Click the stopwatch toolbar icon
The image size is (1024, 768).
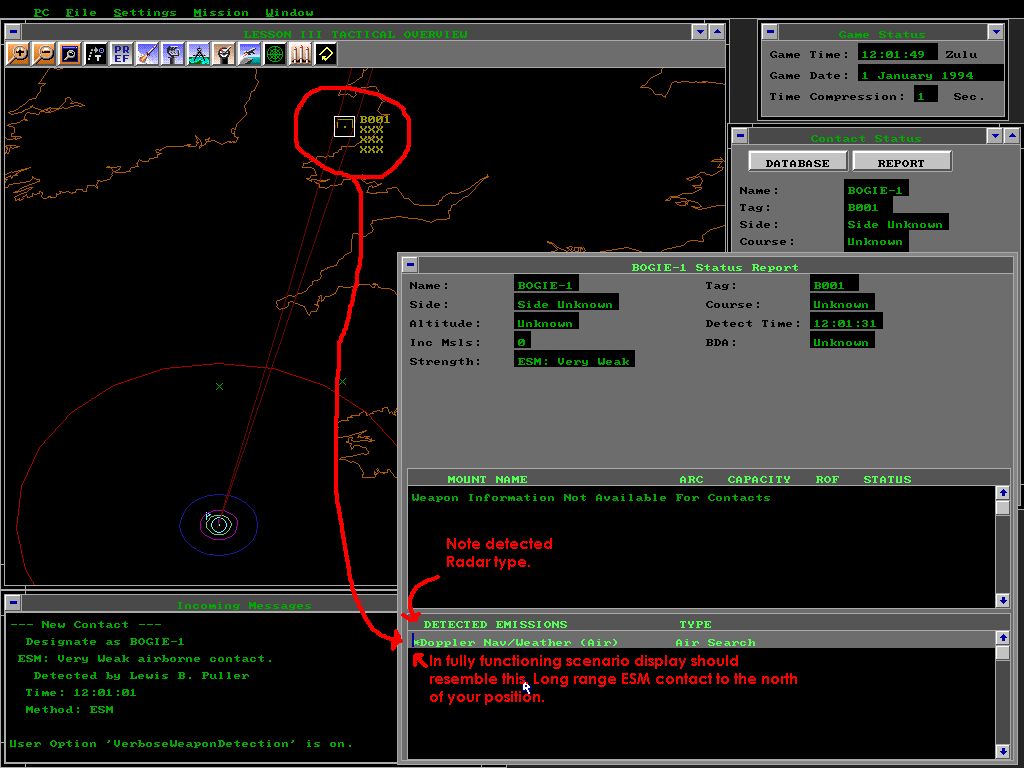click(x=224, y=54)
